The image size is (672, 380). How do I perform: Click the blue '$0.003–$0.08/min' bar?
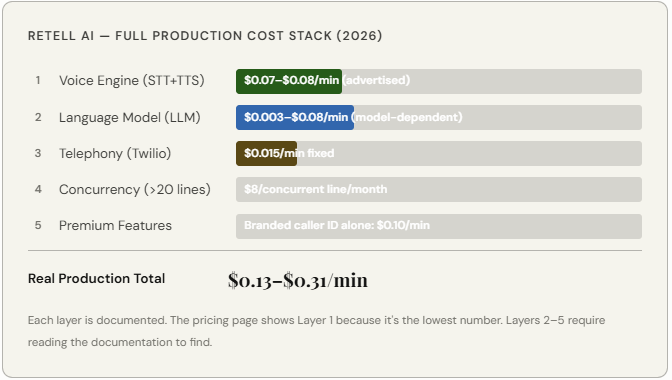tap(295, 117)
